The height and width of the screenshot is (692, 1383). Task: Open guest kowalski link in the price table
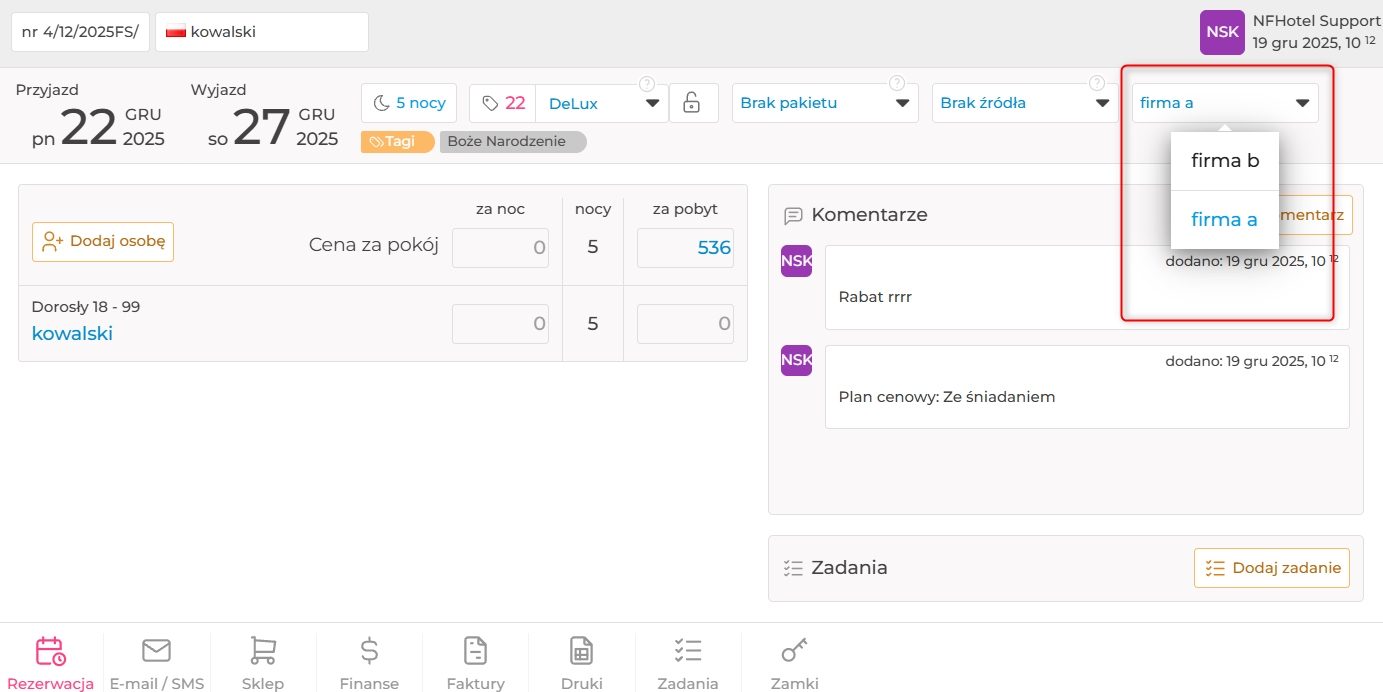[x=72, y=334]
